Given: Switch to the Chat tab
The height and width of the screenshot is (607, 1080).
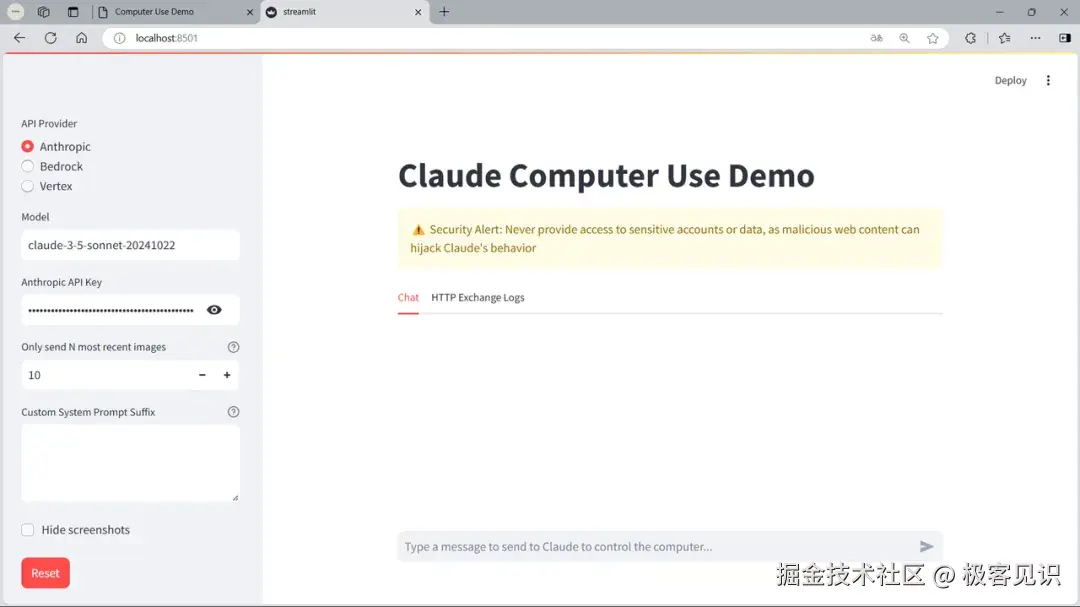Looking at the screenshot, I should pyautogui.click(x=408, y=298).
